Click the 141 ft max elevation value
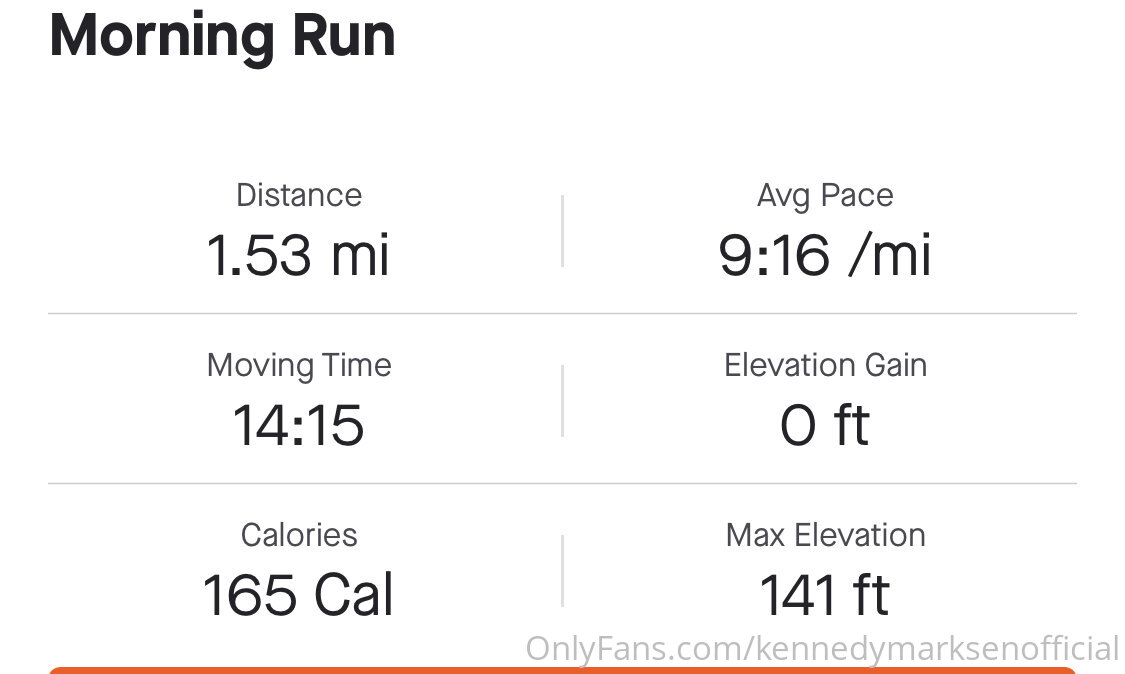Image resolution: width=1125 pixels, height=674 pixels. [x=825, y=595]
